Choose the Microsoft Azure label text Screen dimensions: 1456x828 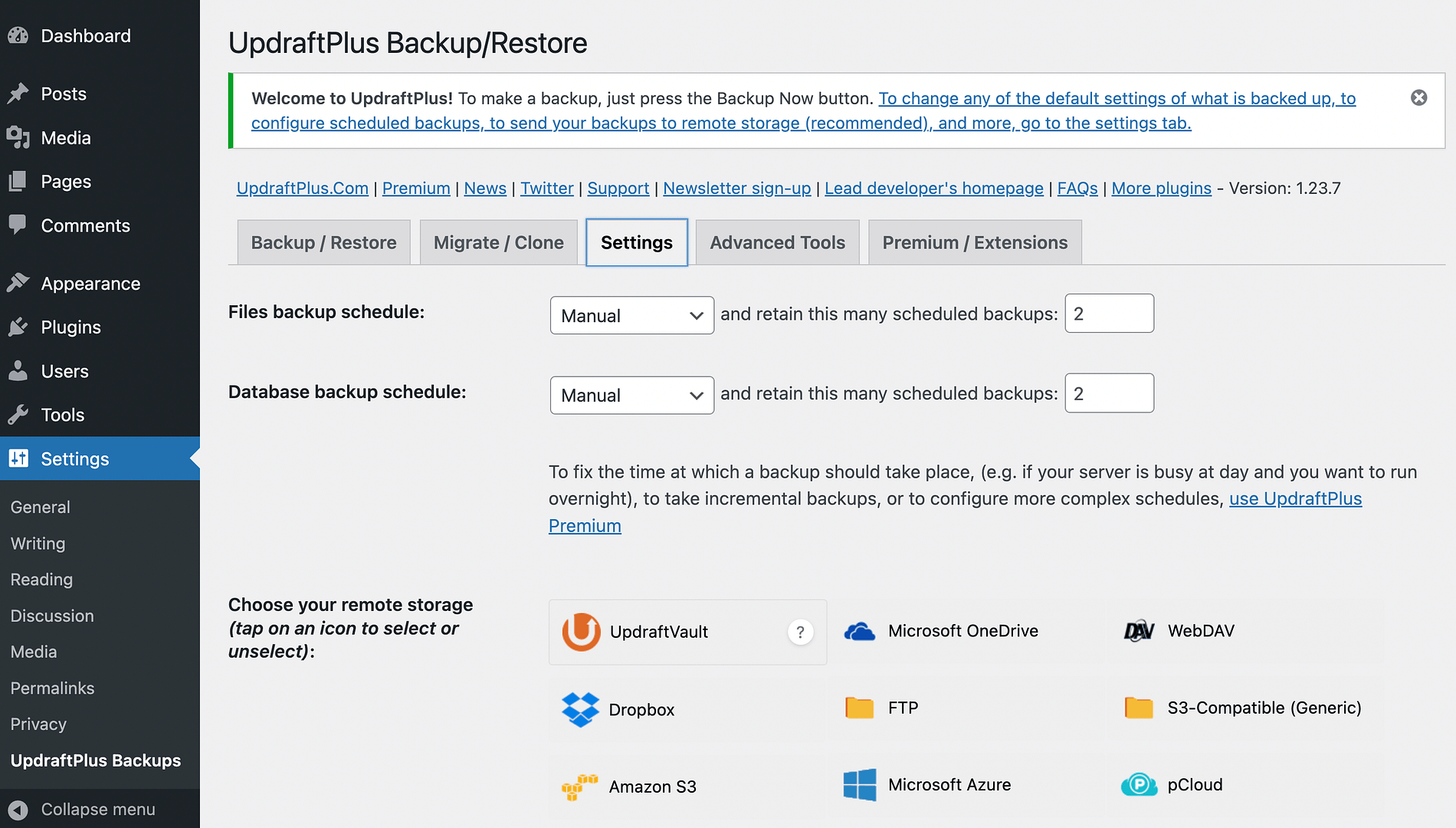pos(949,785)
